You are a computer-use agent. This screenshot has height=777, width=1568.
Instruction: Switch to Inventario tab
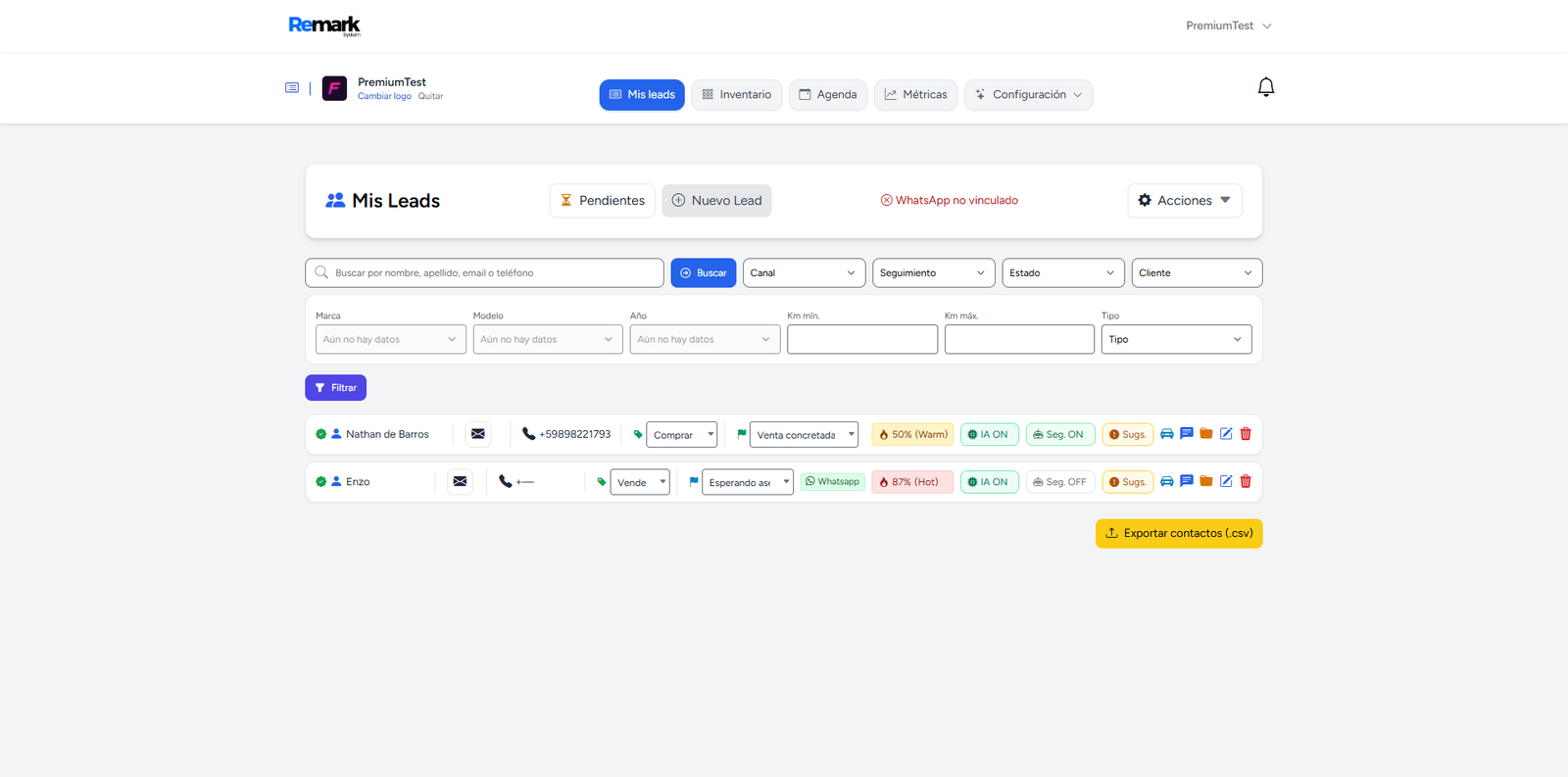[737, 95]
